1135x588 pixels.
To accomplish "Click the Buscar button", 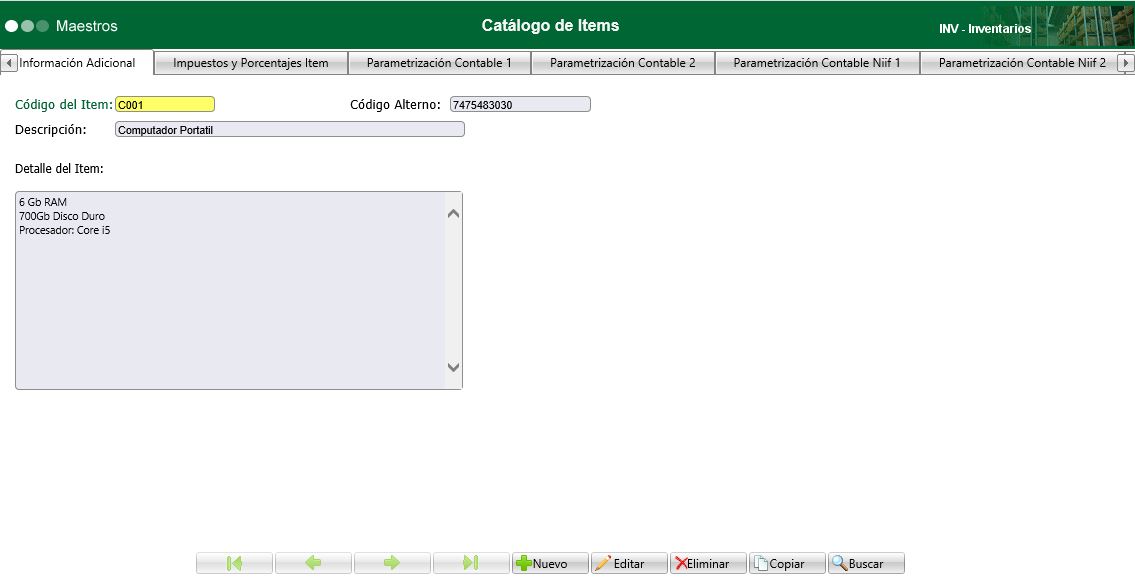I will click(866, 563).
